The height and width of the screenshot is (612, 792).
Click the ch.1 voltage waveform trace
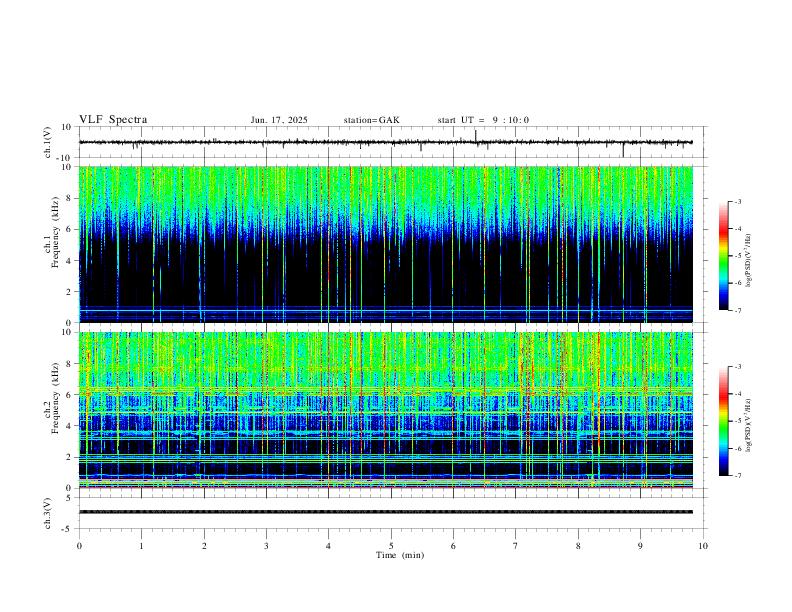(385, 142)
